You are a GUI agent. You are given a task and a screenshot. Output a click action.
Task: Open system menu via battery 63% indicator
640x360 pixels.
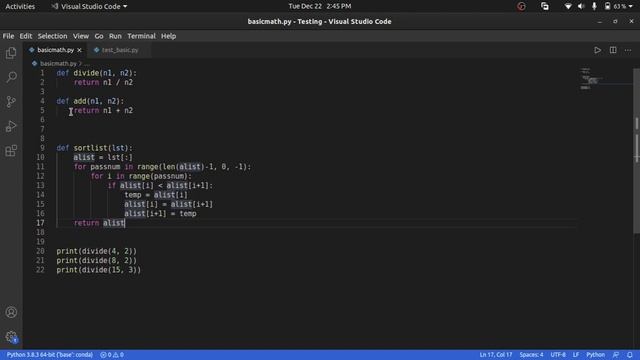pos(618,6)
